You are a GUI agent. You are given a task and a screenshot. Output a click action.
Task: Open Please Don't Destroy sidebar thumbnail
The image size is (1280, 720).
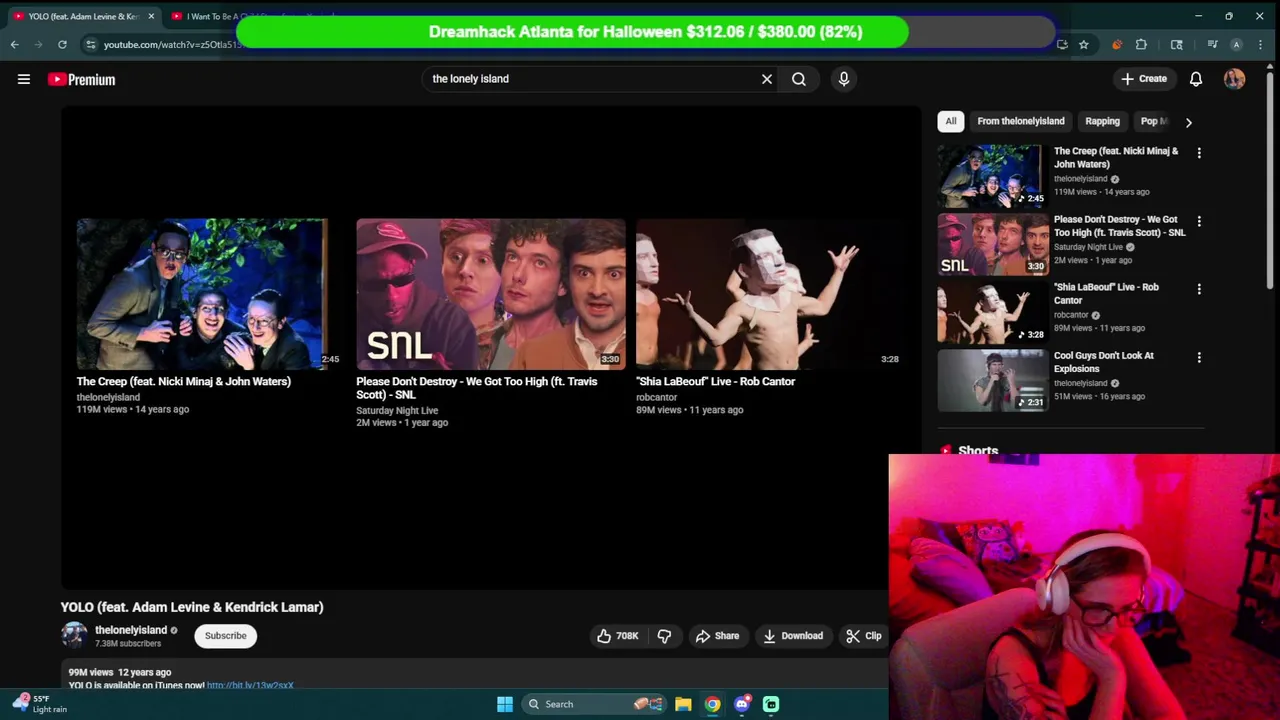(x=992, y=244)
